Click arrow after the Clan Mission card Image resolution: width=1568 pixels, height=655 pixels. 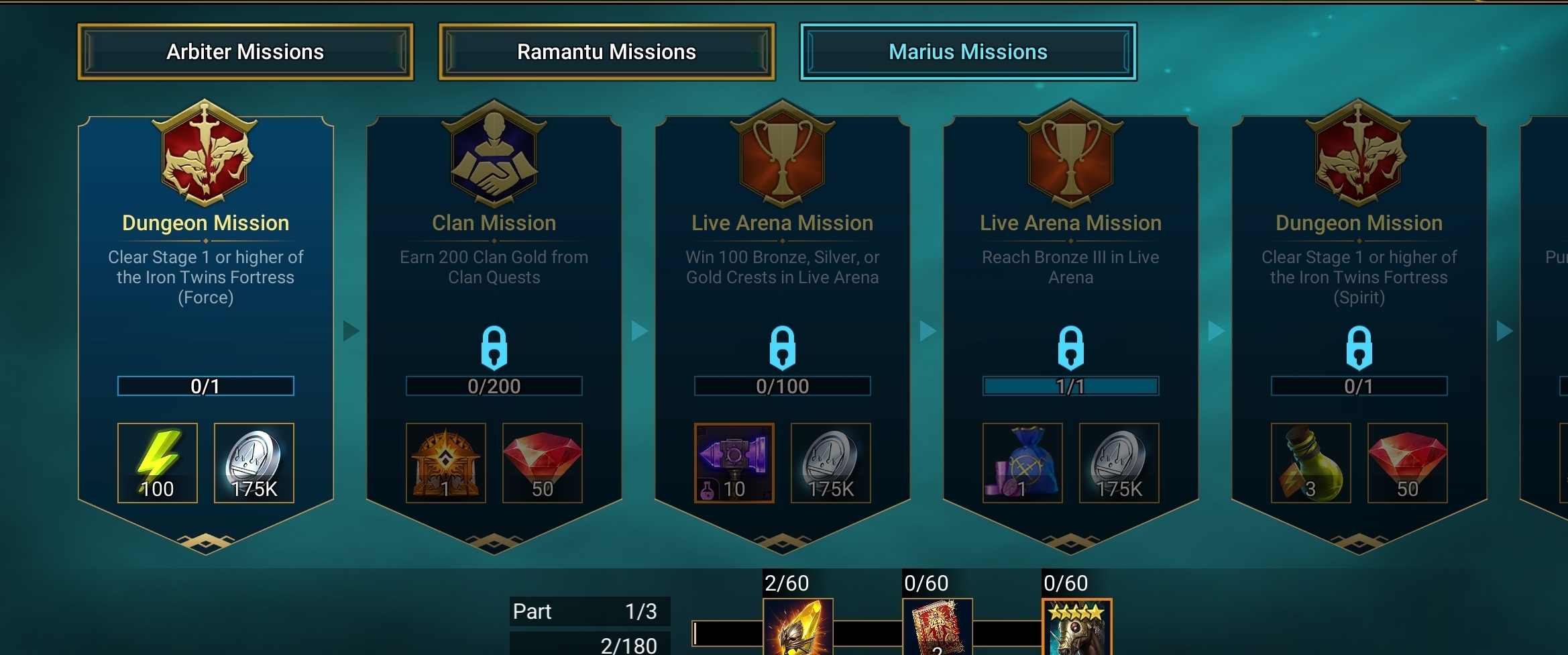[x=640, y=331]
